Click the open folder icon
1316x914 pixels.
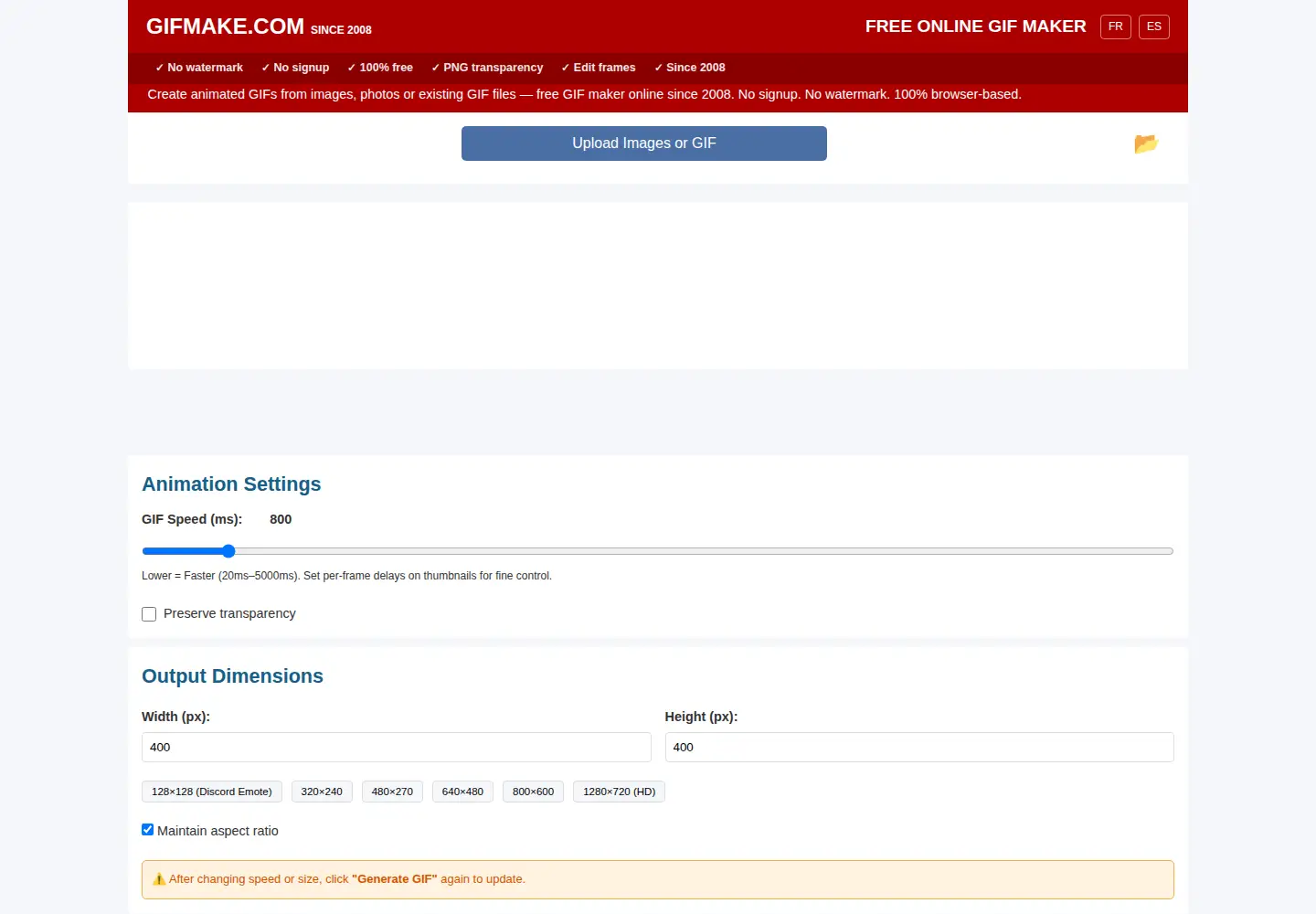point(1146,143)
